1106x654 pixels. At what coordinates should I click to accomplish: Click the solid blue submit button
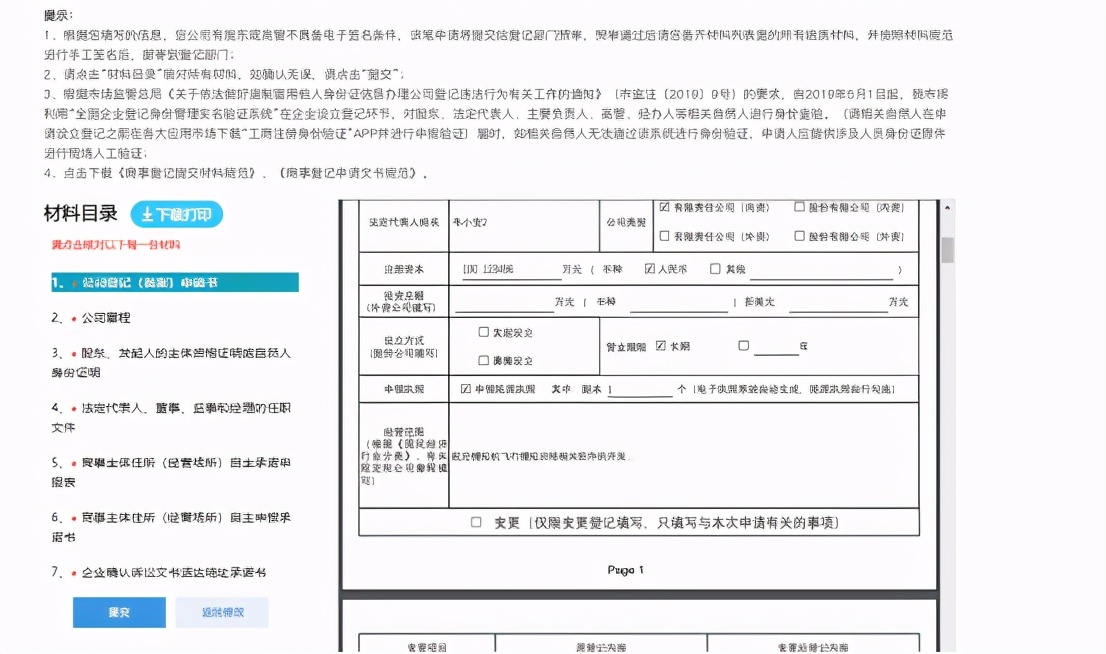(x=119, y=612)
